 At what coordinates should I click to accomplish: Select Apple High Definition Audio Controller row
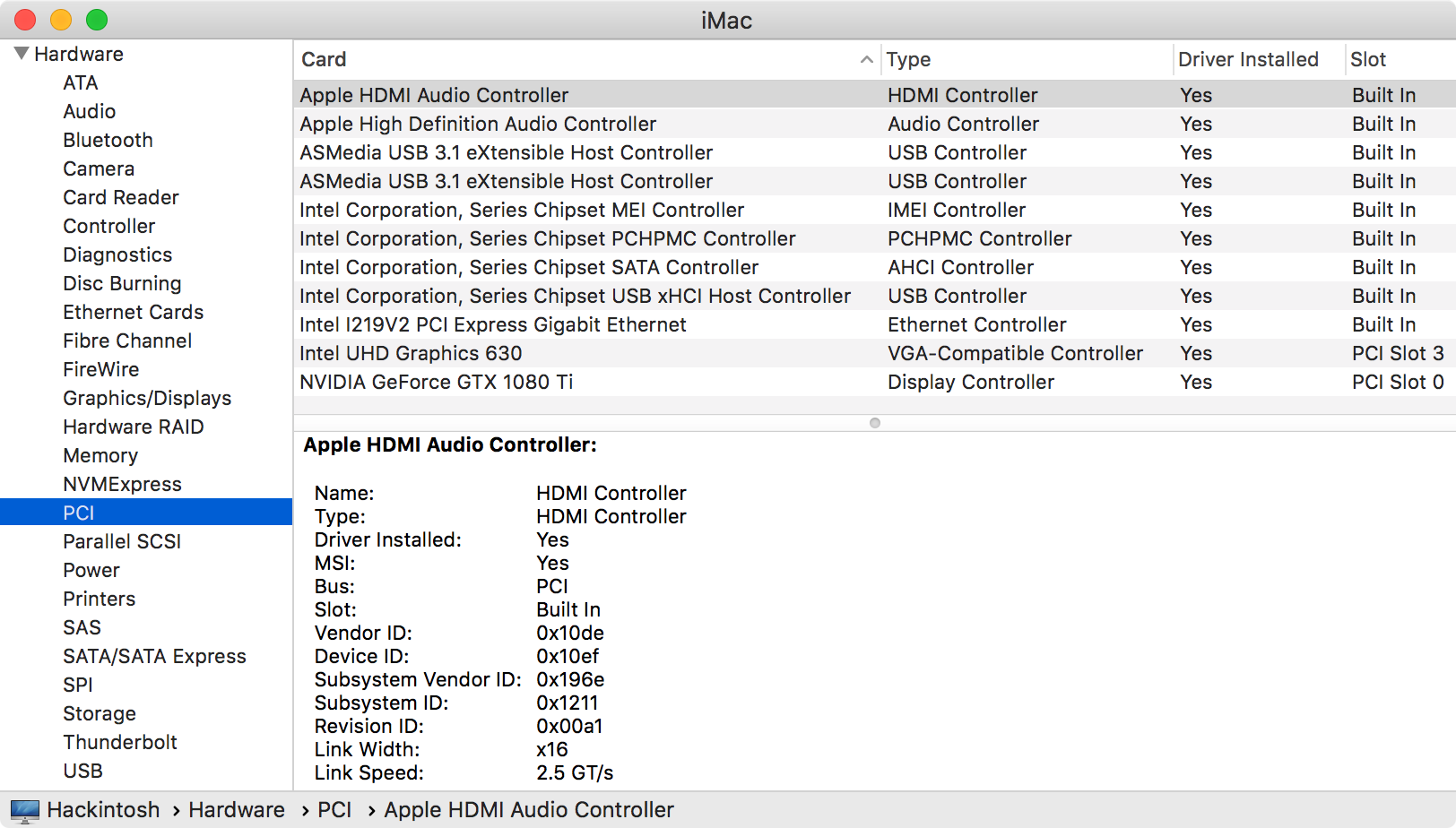pos(478,124)
